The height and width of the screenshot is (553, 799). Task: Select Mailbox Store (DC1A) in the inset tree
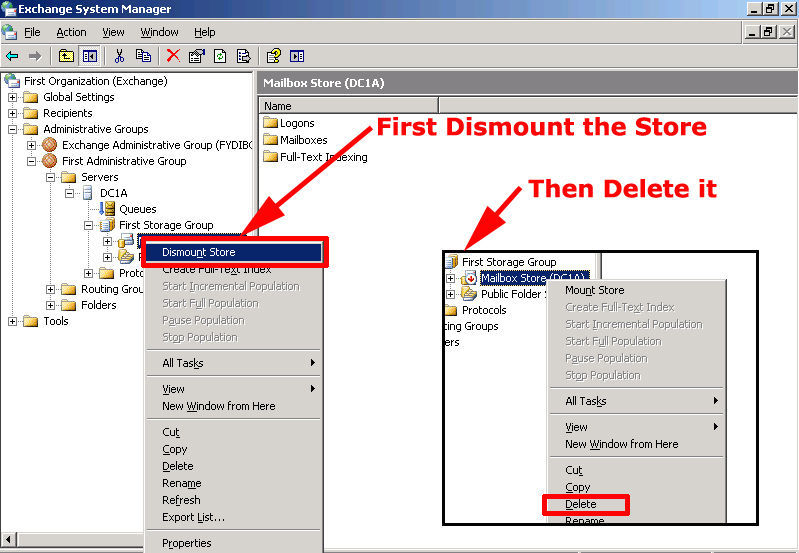[x=534, y=278]
